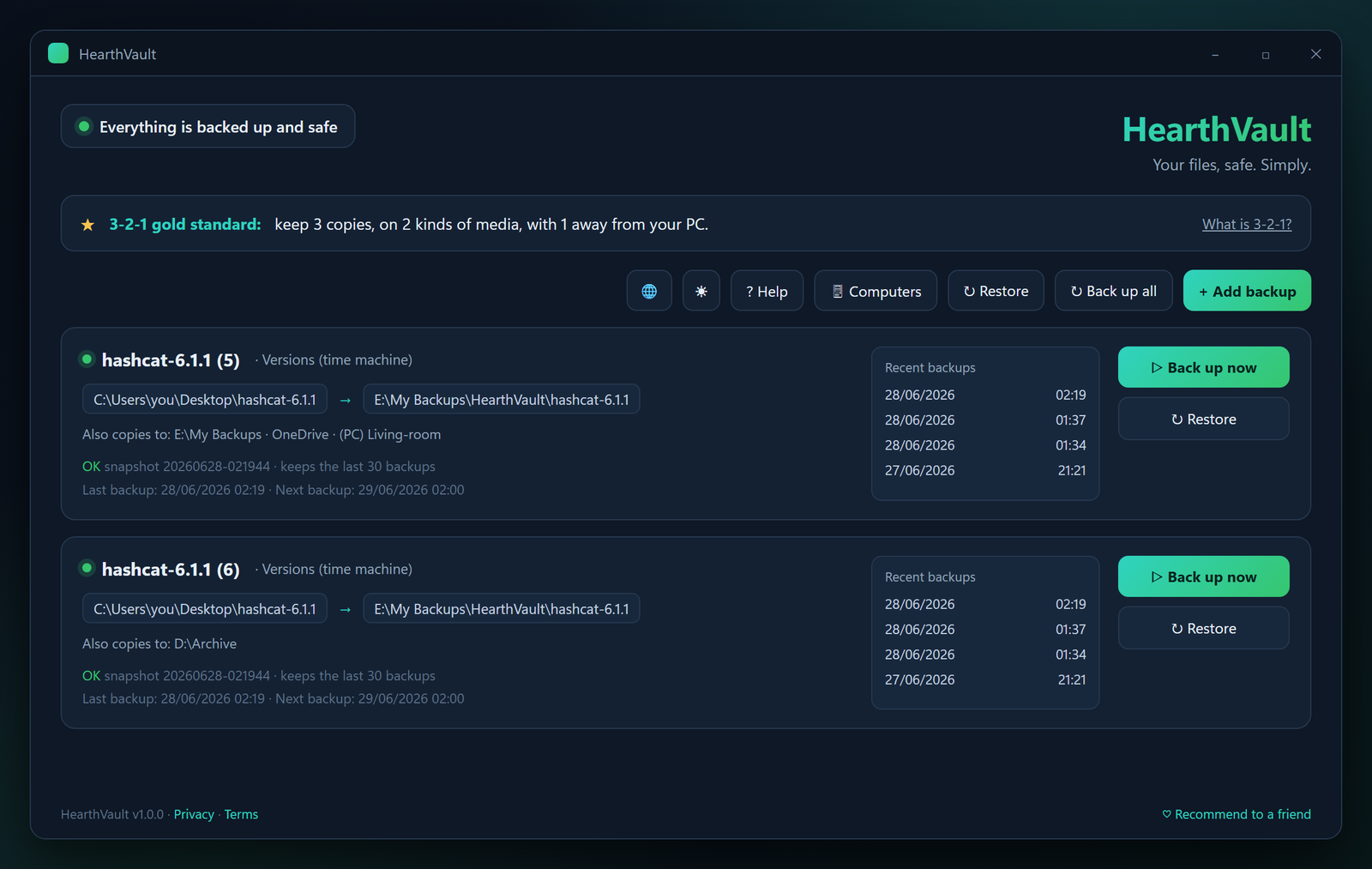This screenshot has width=1372, height=869.
Task: Select 28/06/2026 01:34 backup in hashcat-6.1.1 (5)
Action: point(985,444)
